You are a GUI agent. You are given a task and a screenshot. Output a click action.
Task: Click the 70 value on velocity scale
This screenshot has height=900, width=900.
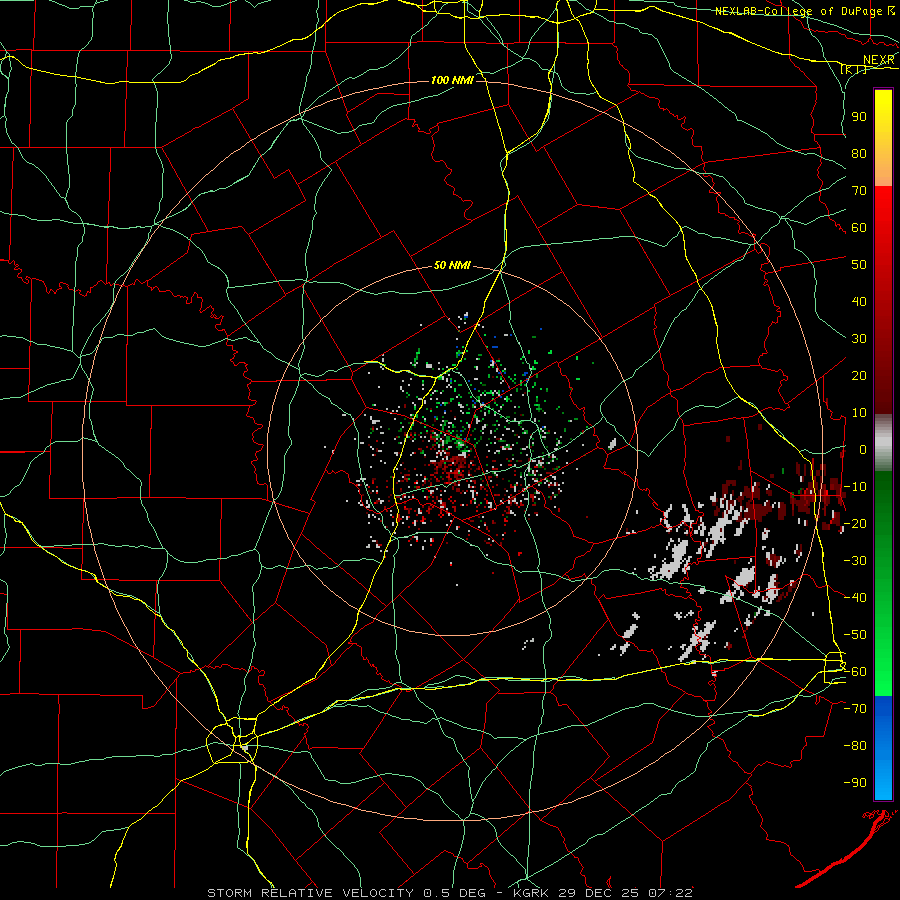tap(859, 191)
